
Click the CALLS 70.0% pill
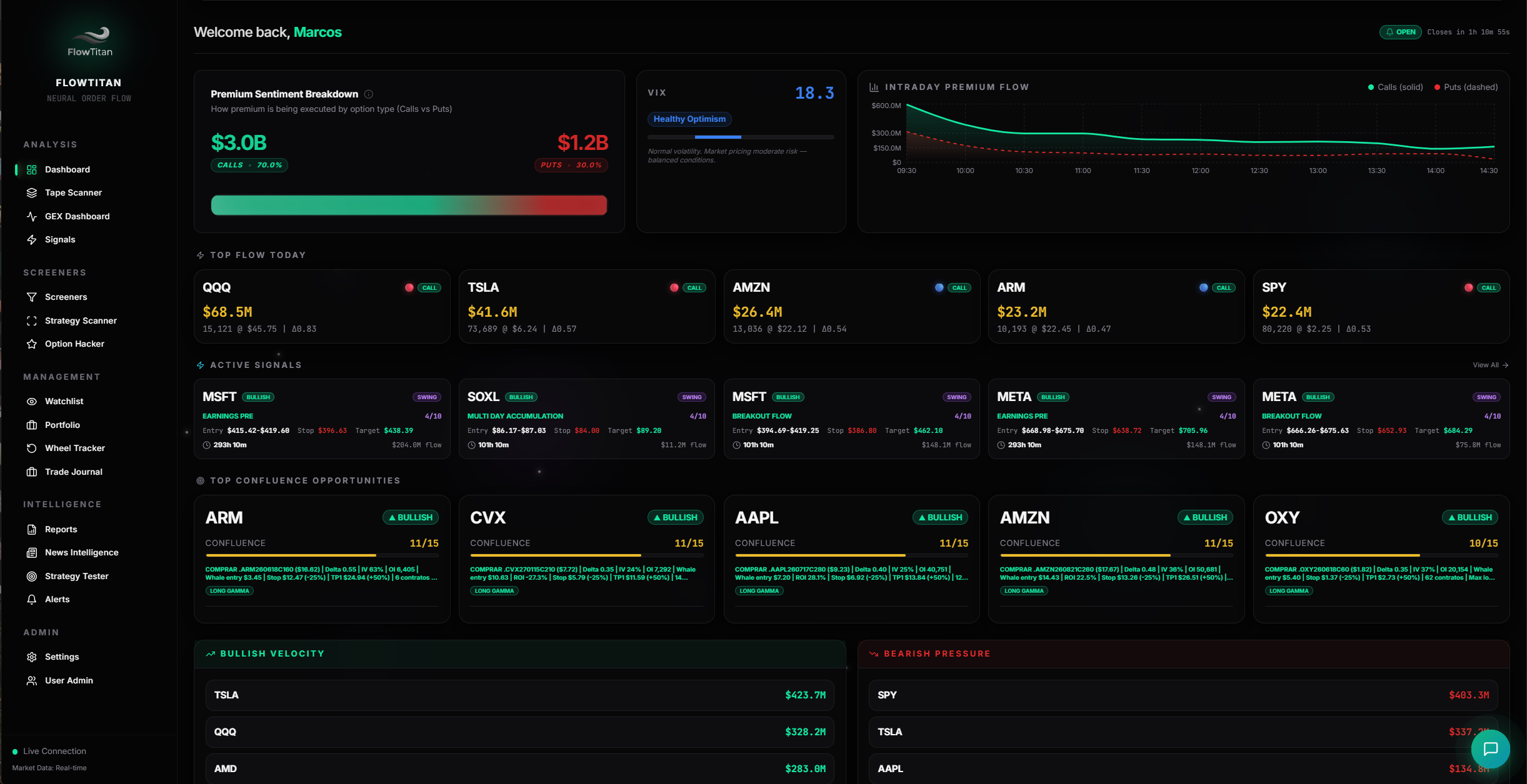coord(249,165)
